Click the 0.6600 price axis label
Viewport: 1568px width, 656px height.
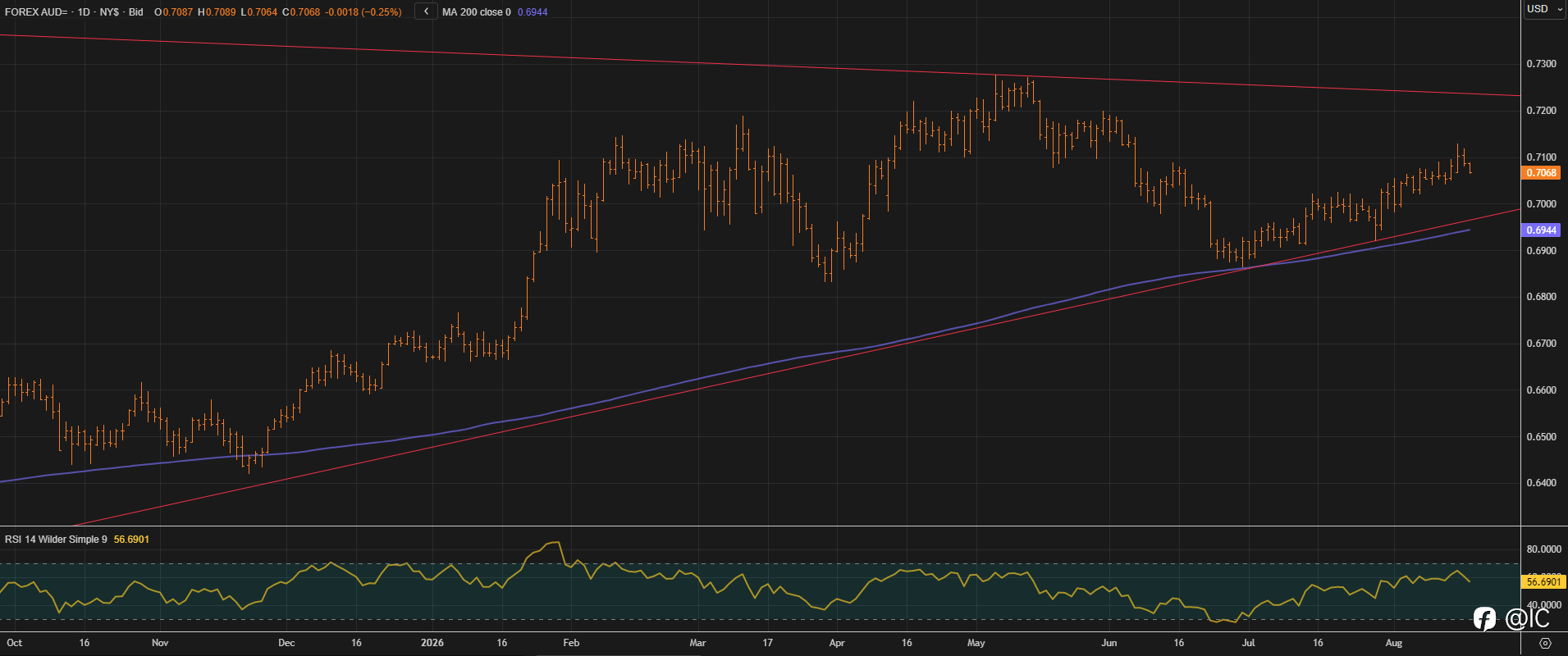tap(1541, 390)
